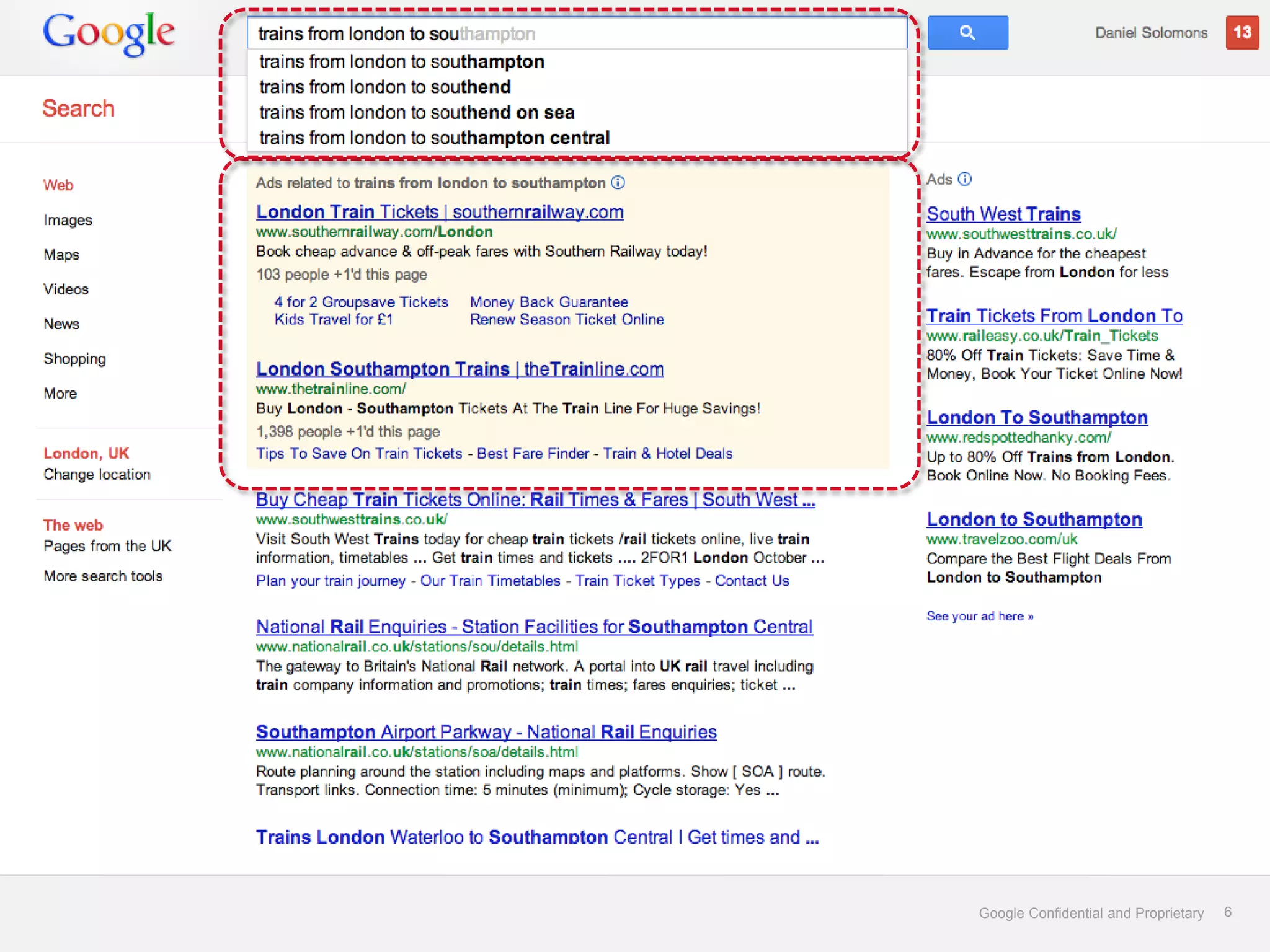Choose suggestion ending in southampton central

(x=435, y=138)
